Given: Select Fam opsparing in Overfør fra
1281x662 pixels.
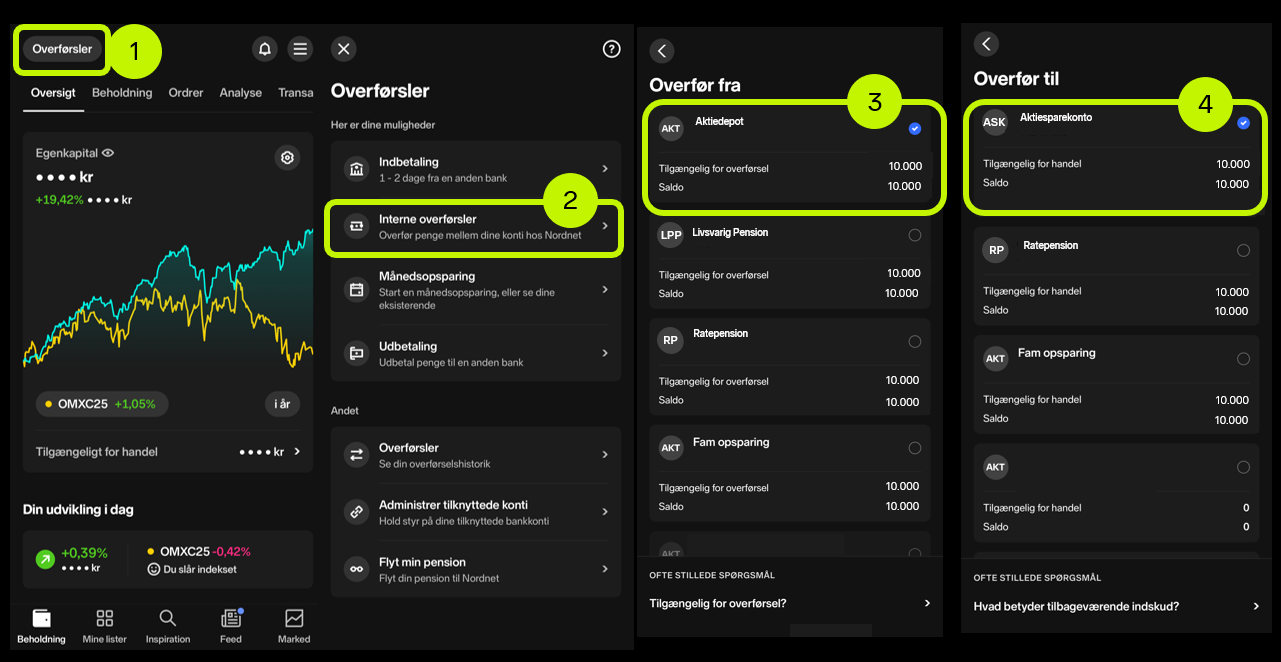Looking at the screenshot, I should coord(914,448).
